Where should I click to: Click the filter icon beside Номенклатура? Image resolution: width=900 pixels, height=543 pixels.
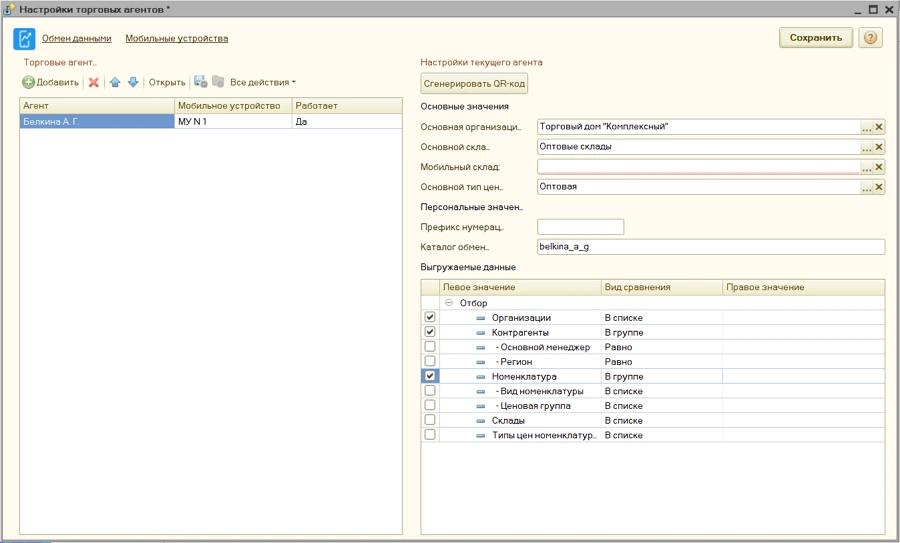pos(481,377)
